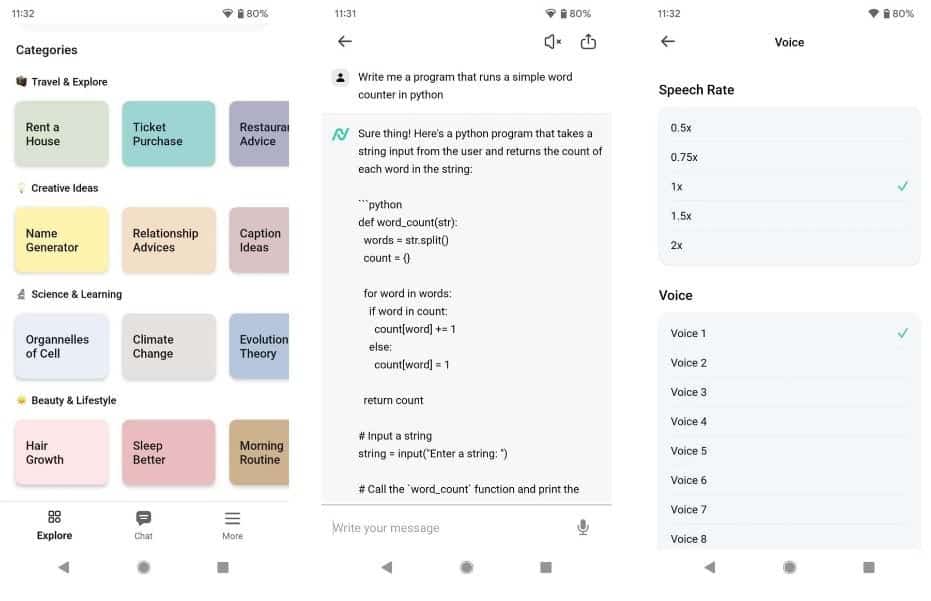This screenshot has width=931, height=601.
Task: Go back using the chat screen arrow
Action: point(345,42)
